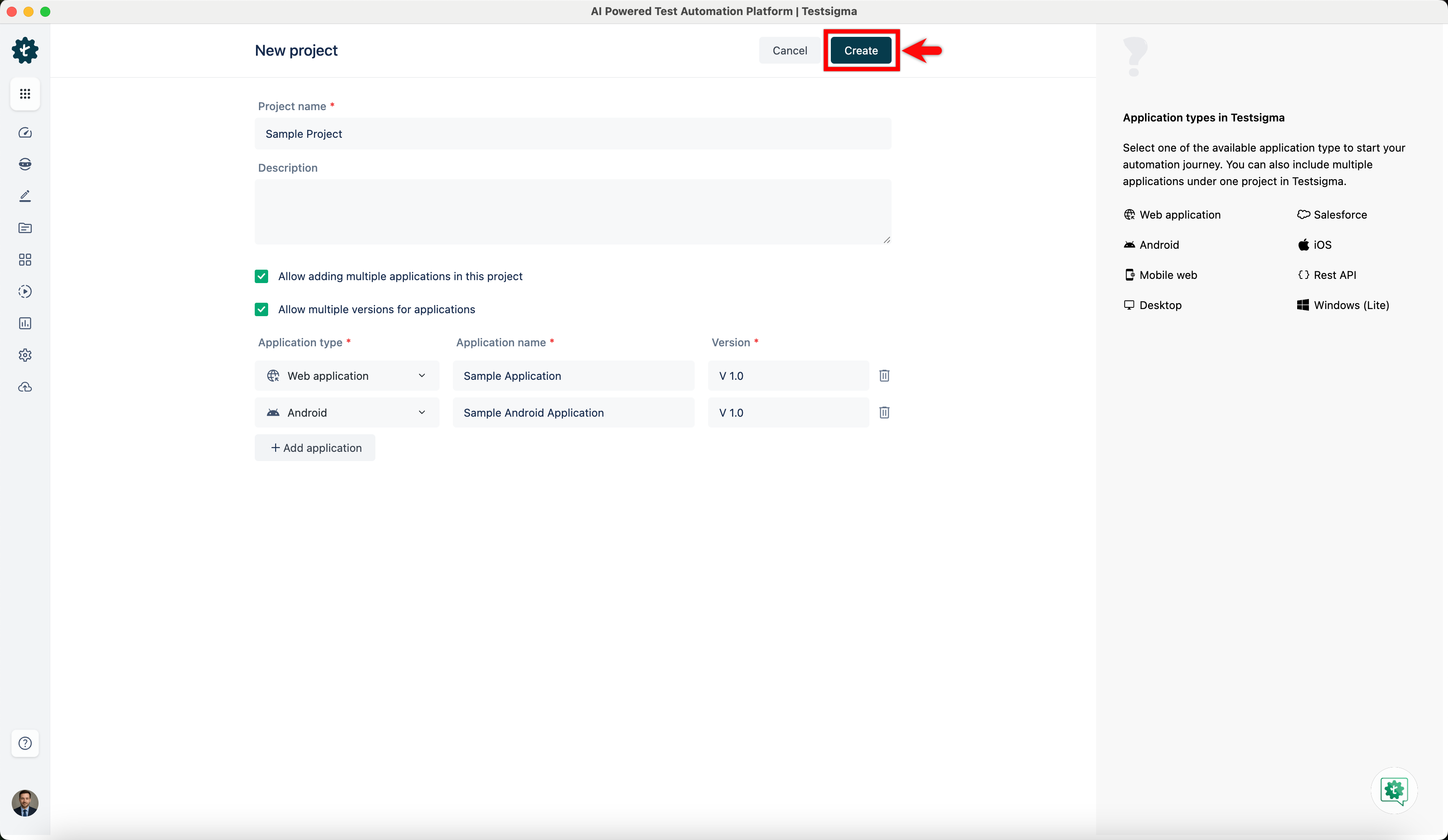
Task: Open the cloud upload icon in sidebar
Action: click(x=25, y=387)
